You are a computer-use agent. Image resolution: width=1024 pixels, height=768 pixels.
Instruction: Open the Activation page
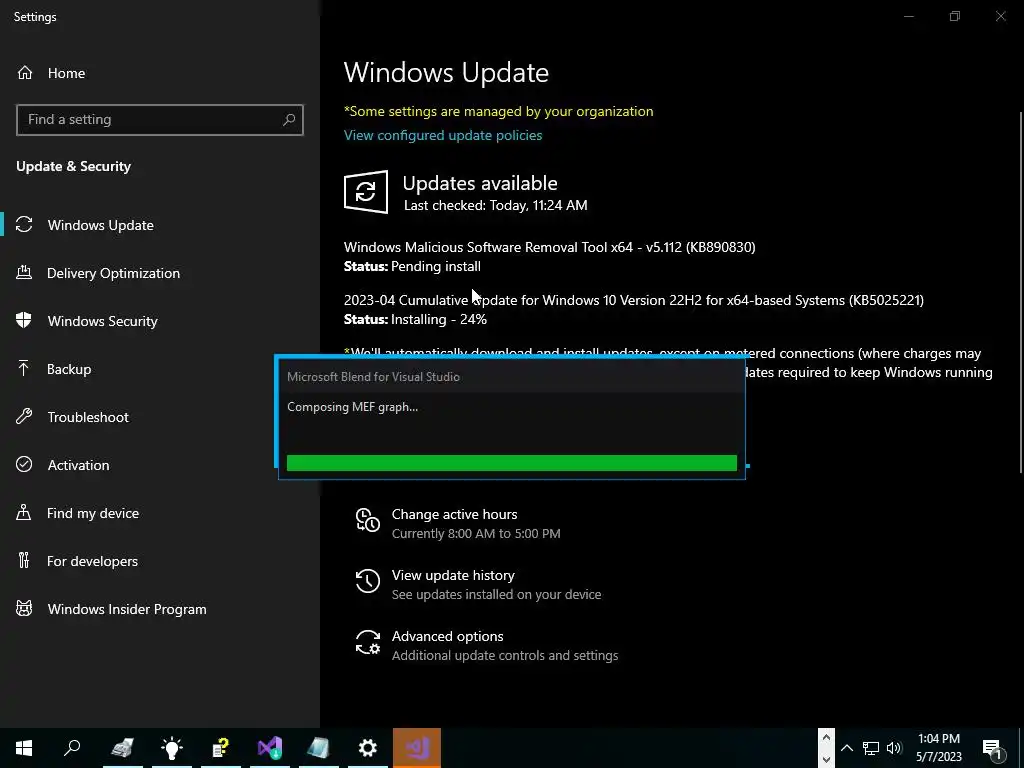pyautogui.click(x=78, y=465)
